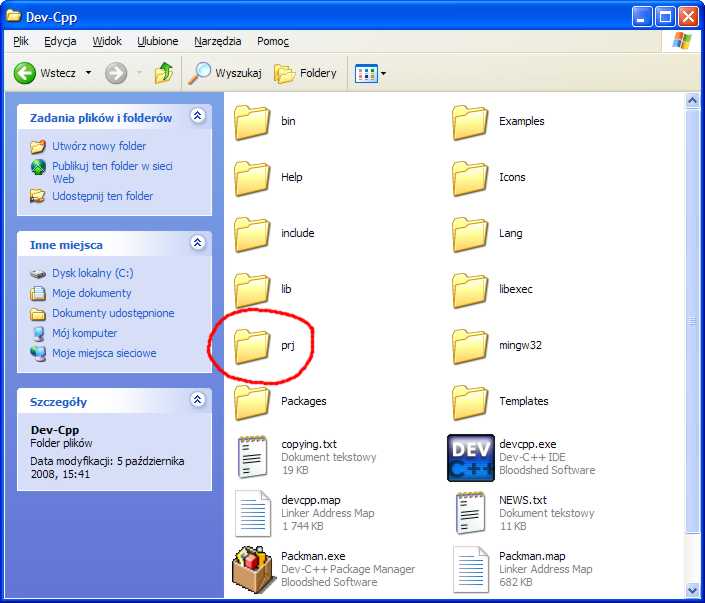The image size is (705, 603).
Task: Click the Up folder toolbar icon
Action: pyautogui.click(x=164, y=73)
